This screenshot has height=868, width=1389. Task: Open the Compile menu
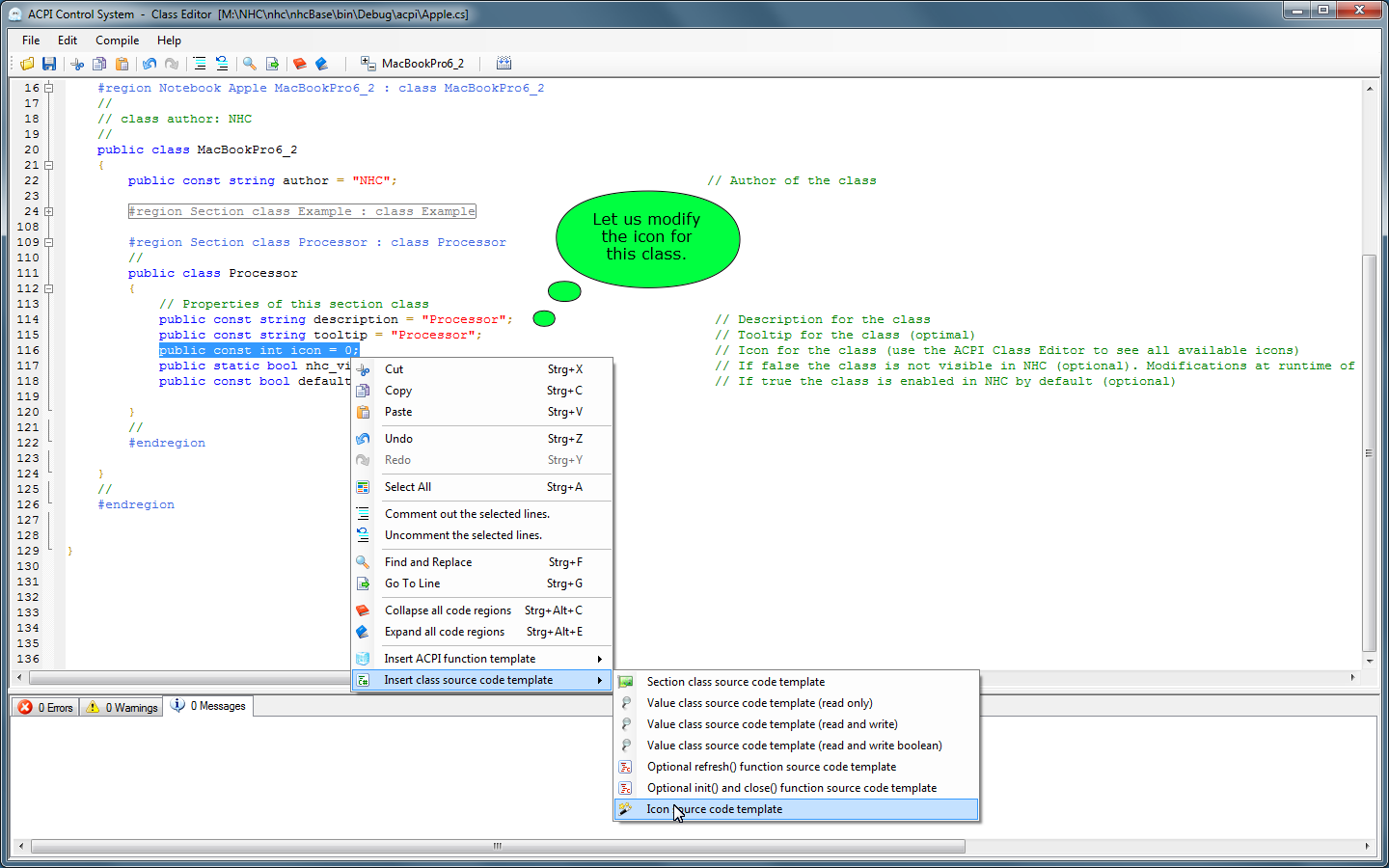coord(117,41)
